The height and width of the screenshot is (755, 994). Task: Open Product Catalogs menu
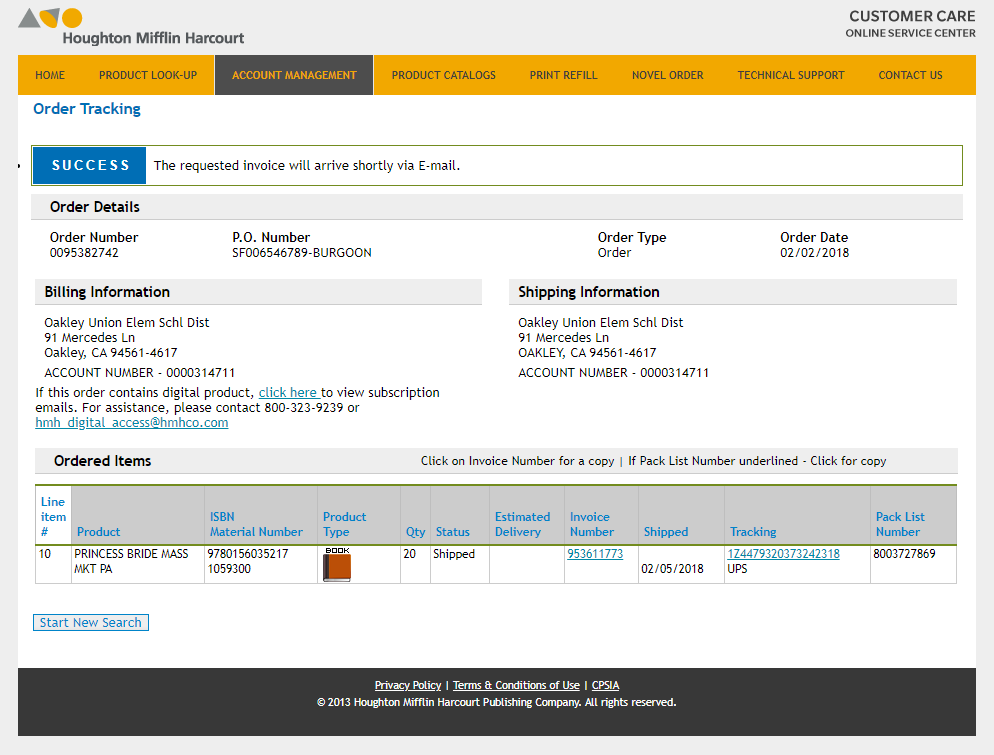[x=443, y=75]
